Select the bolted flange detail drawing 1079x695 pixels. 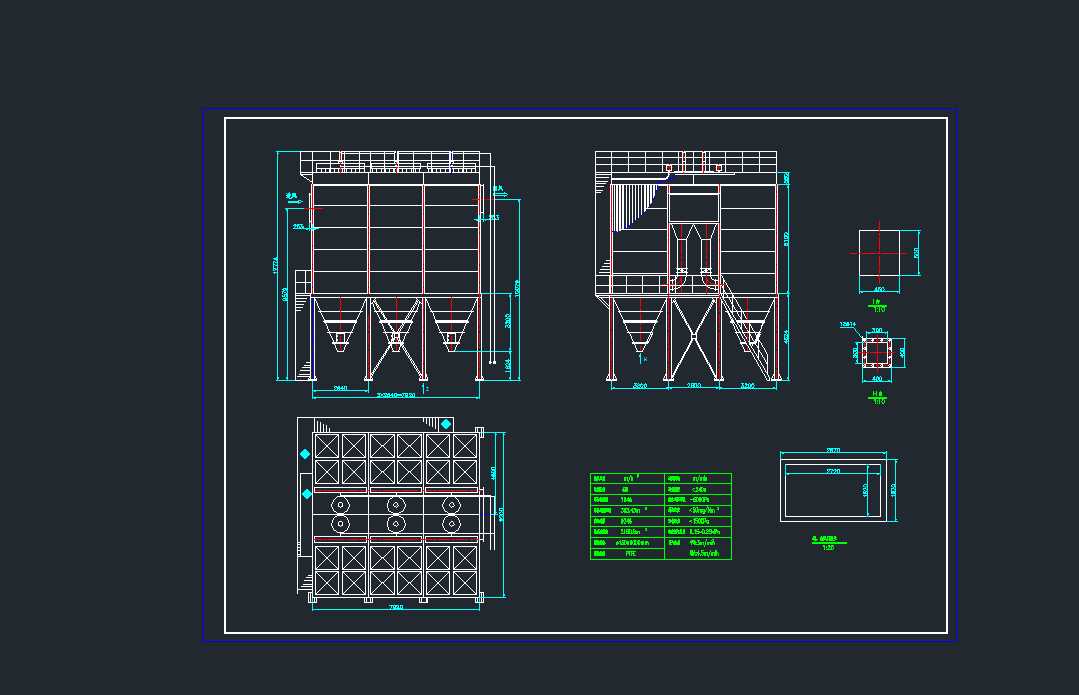pyautogui.click(x=877, y=353)
